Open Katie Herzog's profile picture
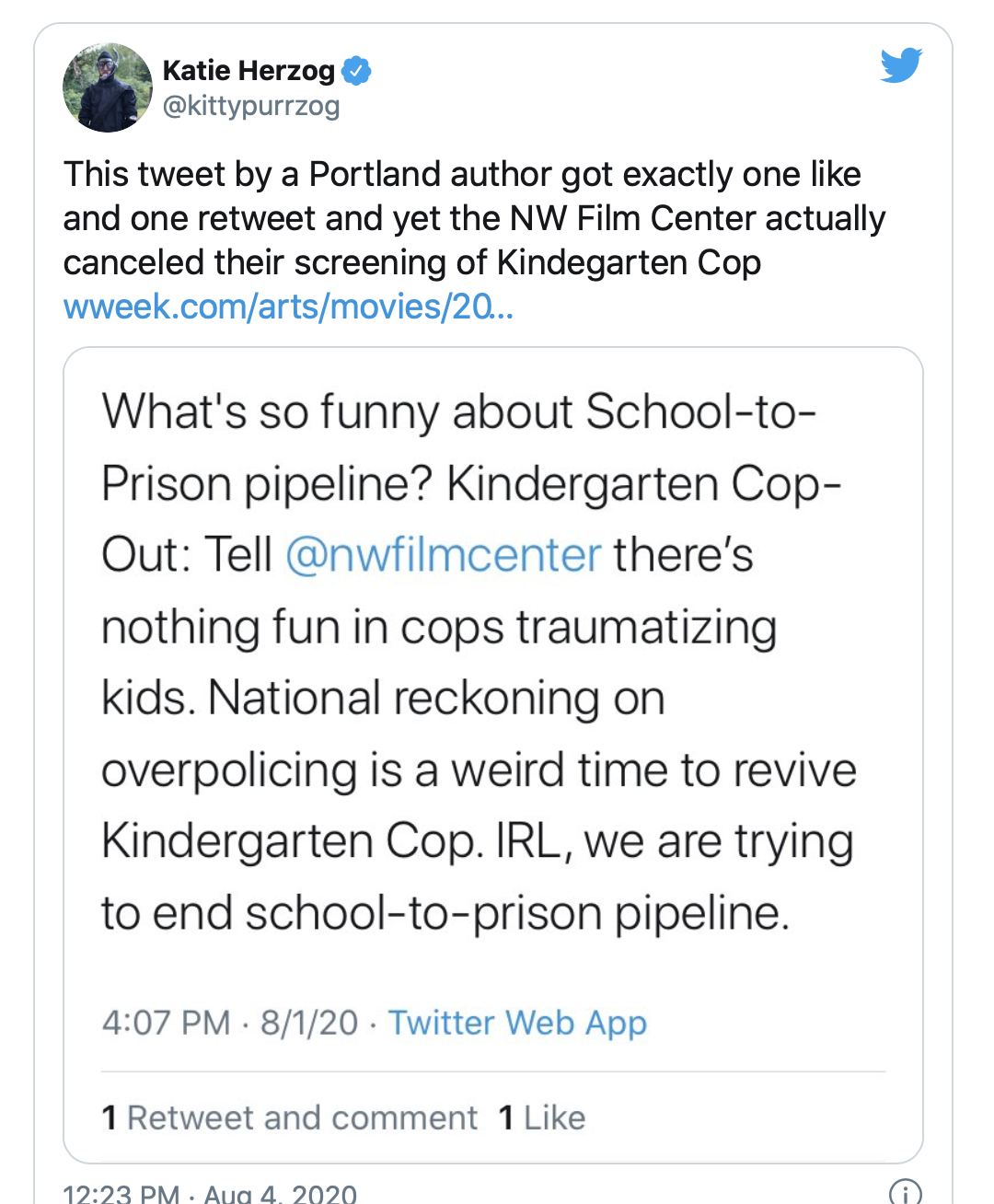This screenshot has width=994, height=1204. coord(108,87)
